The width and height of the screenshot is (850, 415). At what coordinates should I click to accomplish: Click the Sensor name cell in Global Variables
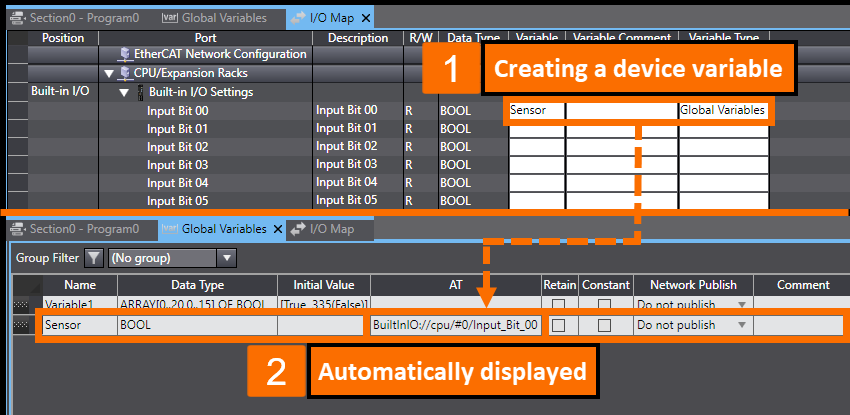pos(80,325)
